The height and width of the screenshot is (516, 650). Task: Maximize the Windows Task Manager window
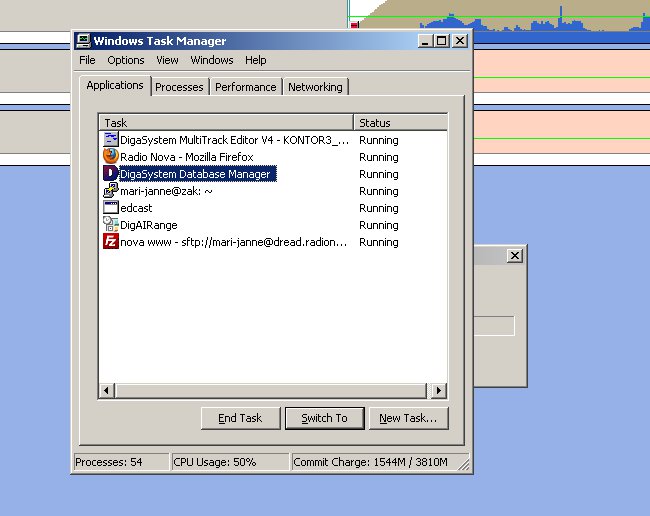442,41
